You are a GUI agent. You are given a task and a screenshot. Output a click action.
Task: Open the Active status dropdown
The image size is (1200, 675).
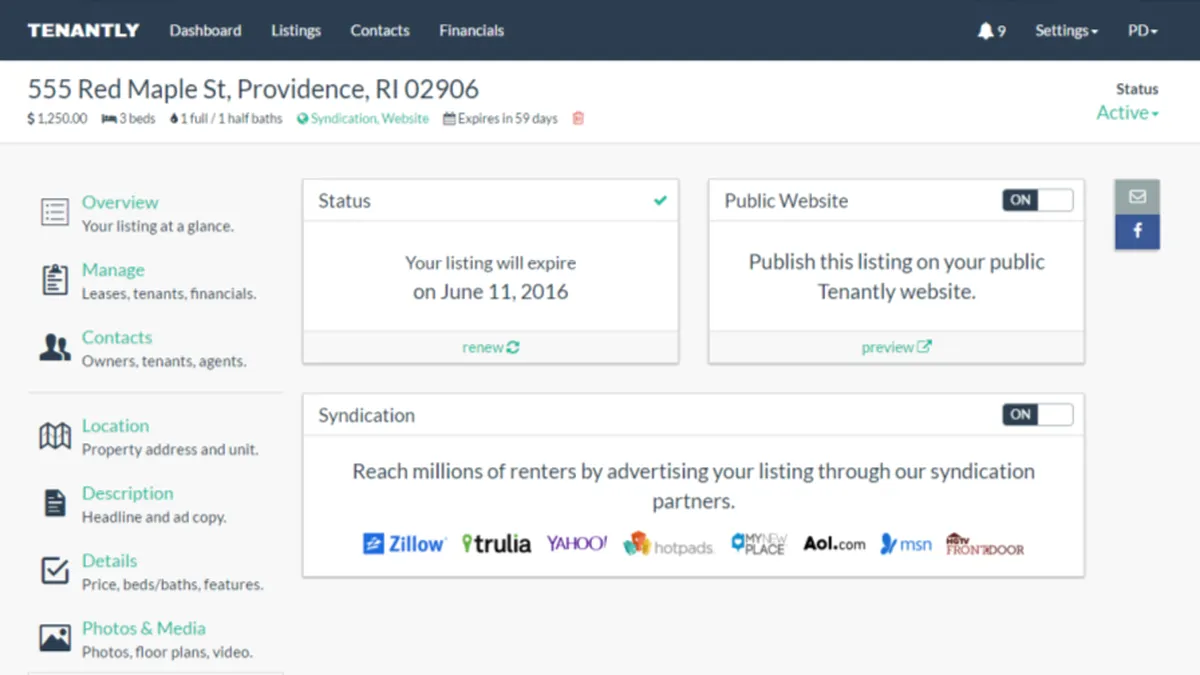click(x=1127, y=113)
